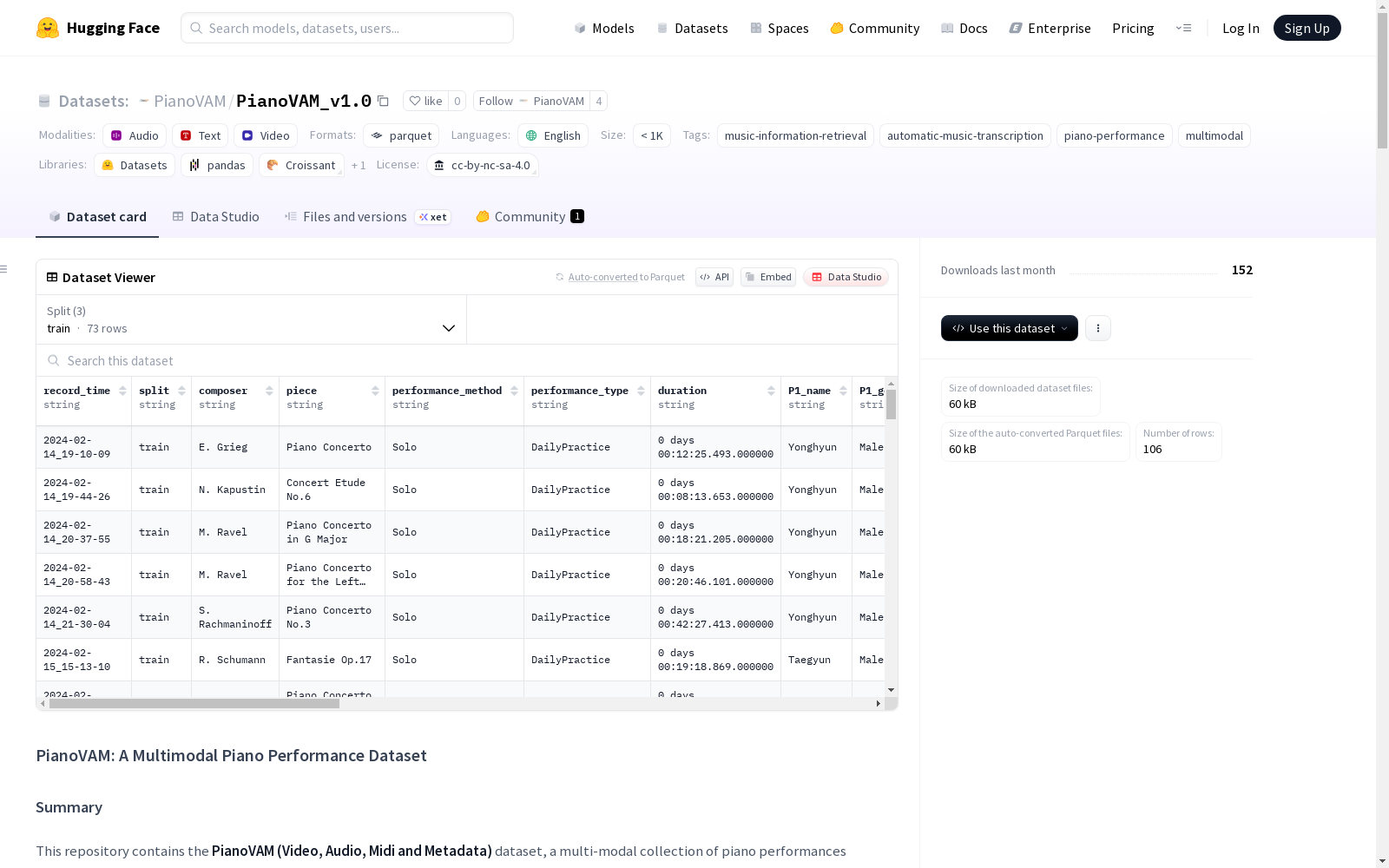Viewport: 1389px width, 868px height.
Task: Click the Auto-converted to Parquet link
Action: tap(627, 277)
